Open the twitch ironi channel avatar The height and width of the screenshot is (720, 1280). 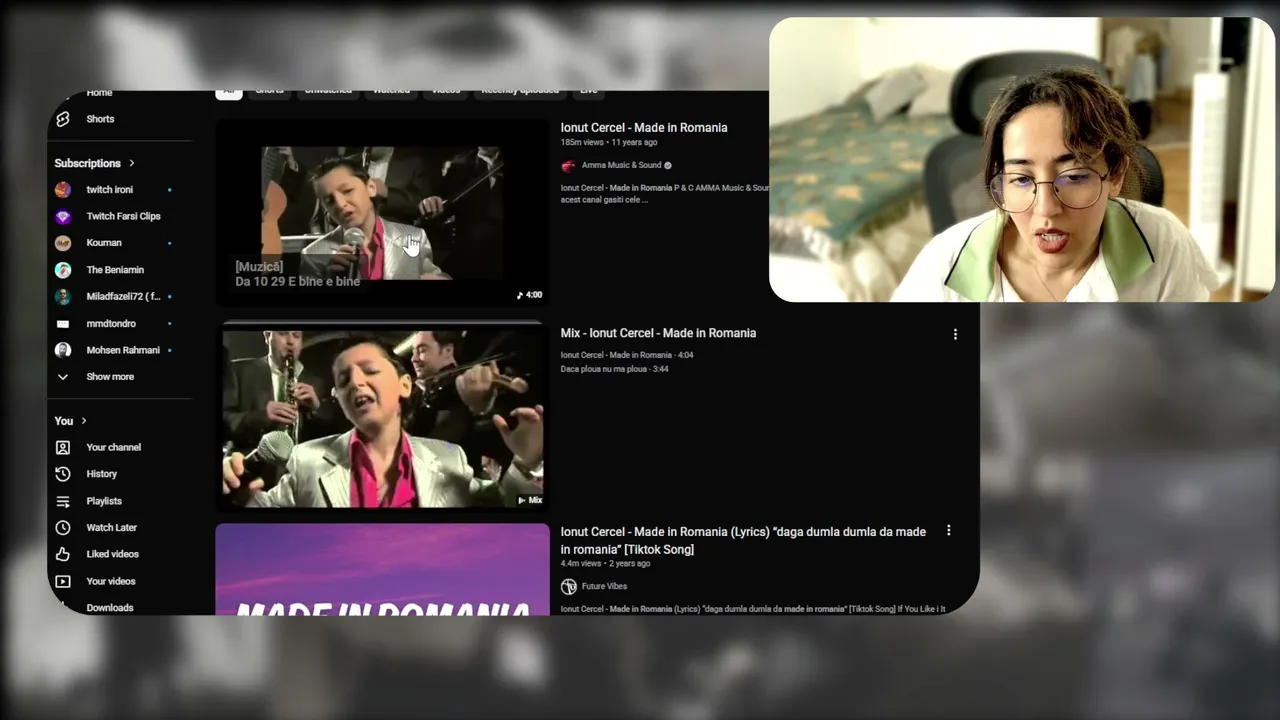click(63, 189)
